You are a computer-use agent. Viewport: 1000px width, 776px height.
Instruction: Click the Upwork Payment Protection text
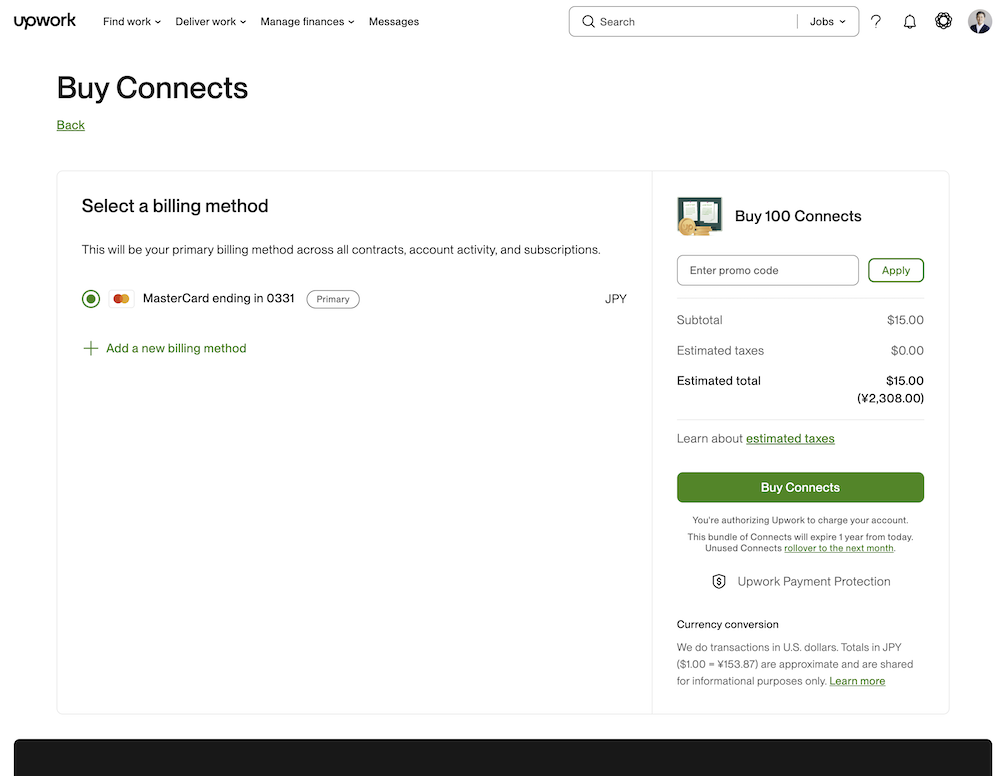pos(814,582)
